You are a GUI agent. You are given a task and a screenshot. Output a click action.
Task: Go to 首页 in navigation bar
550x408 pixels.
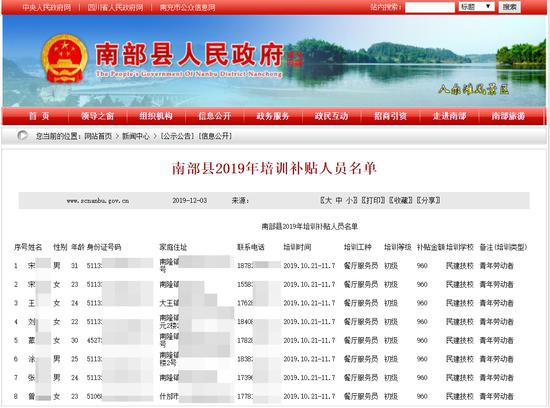pyautogui.click(x=39, y=116)
